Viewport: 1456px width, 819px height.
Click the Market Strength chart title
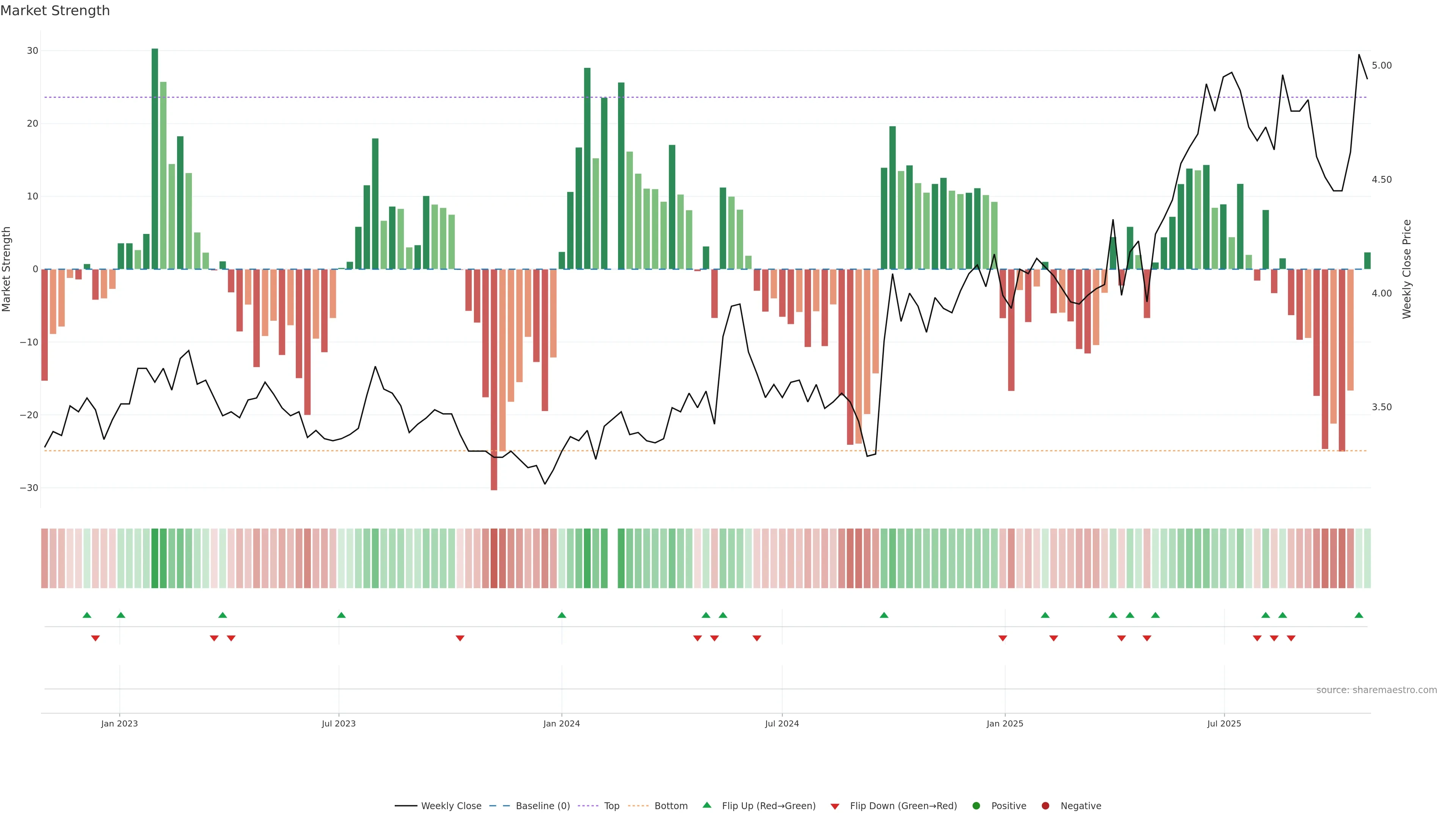point(55,11)
